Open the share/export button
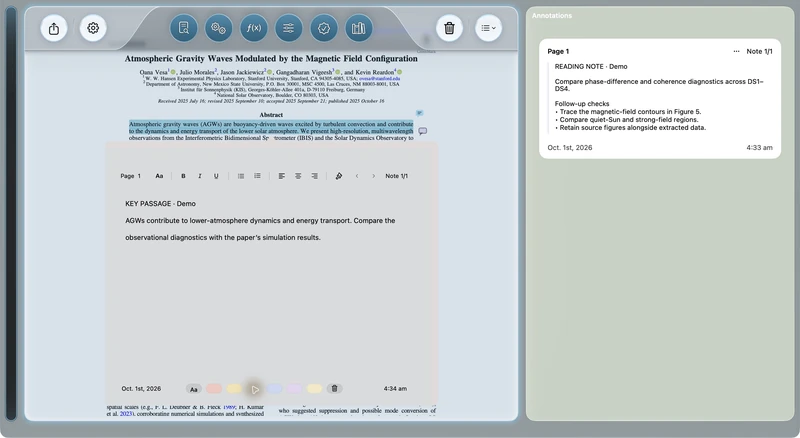 pyautogui.click(x=54, y=28)
